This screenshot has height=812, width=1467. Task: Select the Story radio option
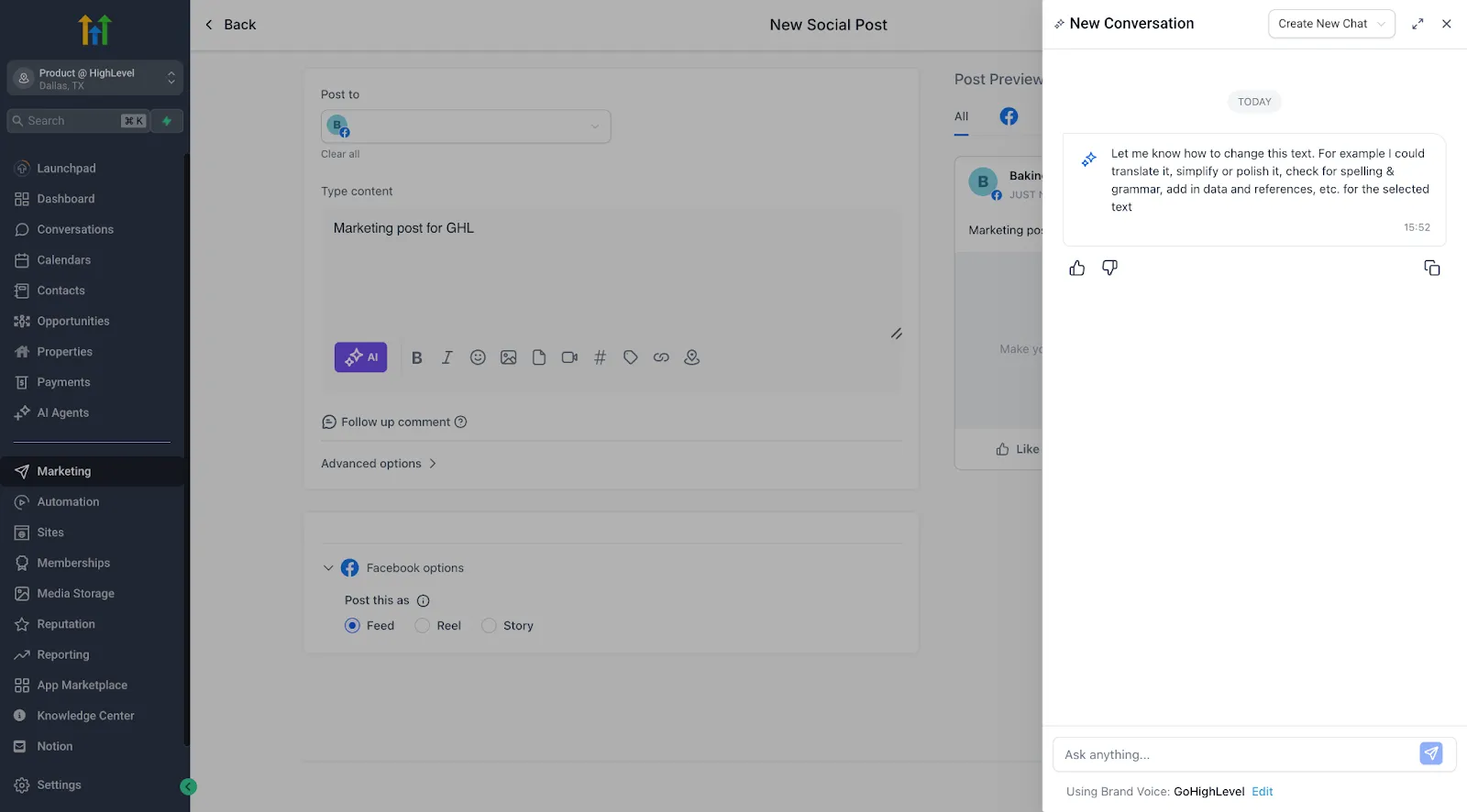[489, 626]
